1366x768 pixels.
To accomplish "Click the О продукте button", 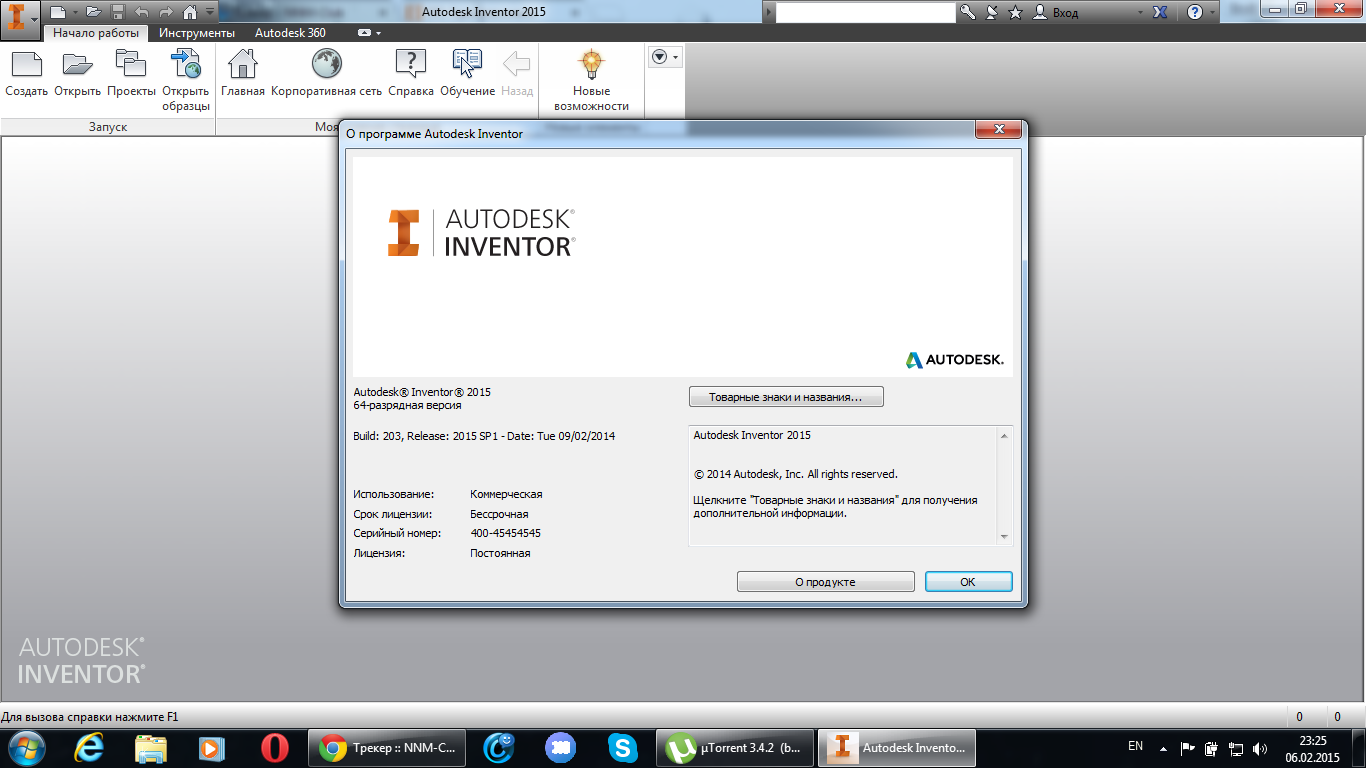I will pos(826,582).
